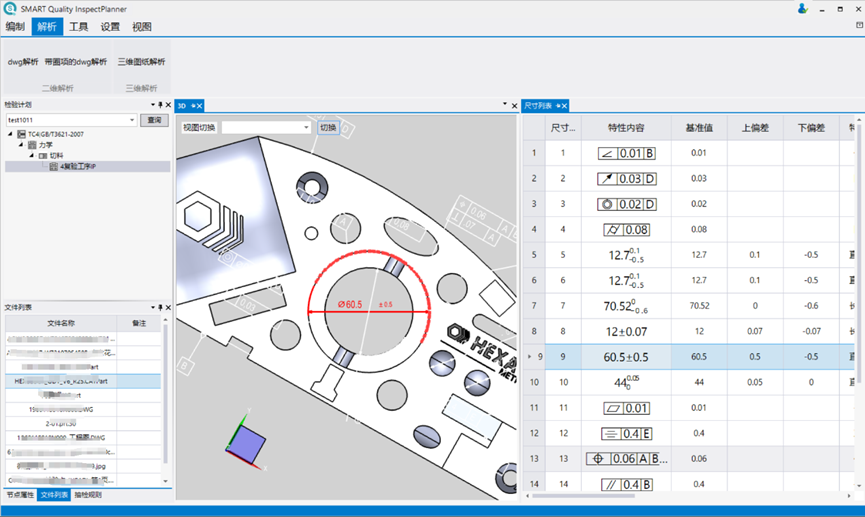Select the 解析 ribbon tab

(x=47, y=26)
